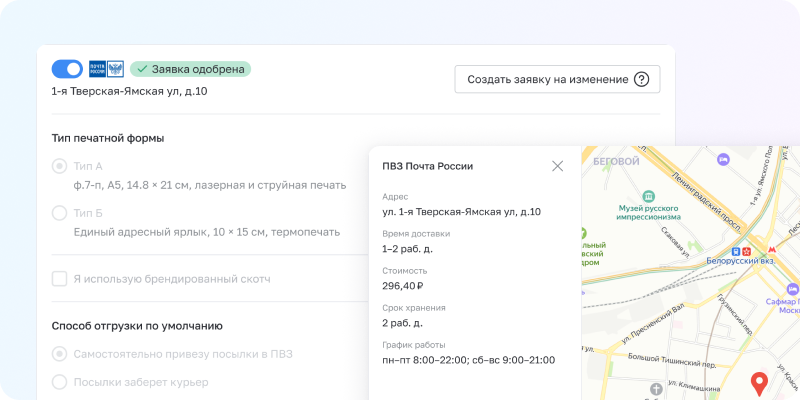Screen dimensions: 800x400
Task: Click the Заявка одобрена status badge
Action: 190,69
